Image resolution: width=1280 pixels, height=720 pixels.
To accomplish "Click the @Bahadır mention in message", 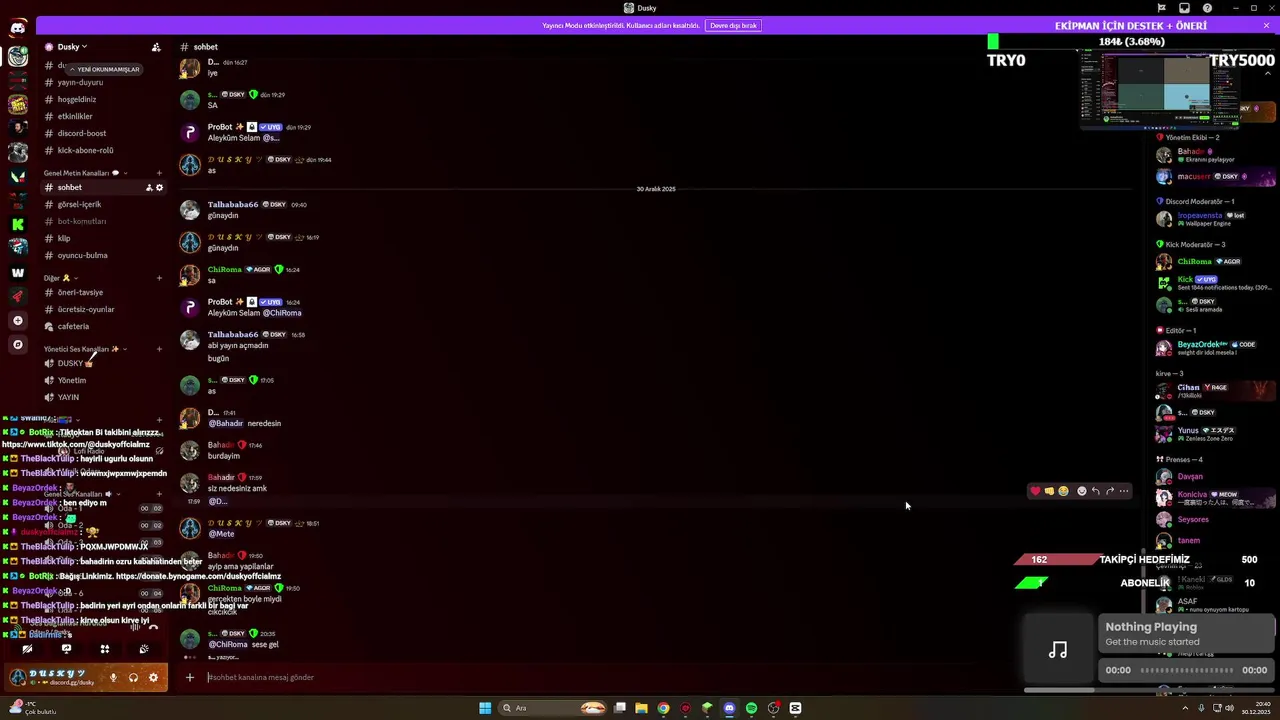I will (x=226, y=423).
